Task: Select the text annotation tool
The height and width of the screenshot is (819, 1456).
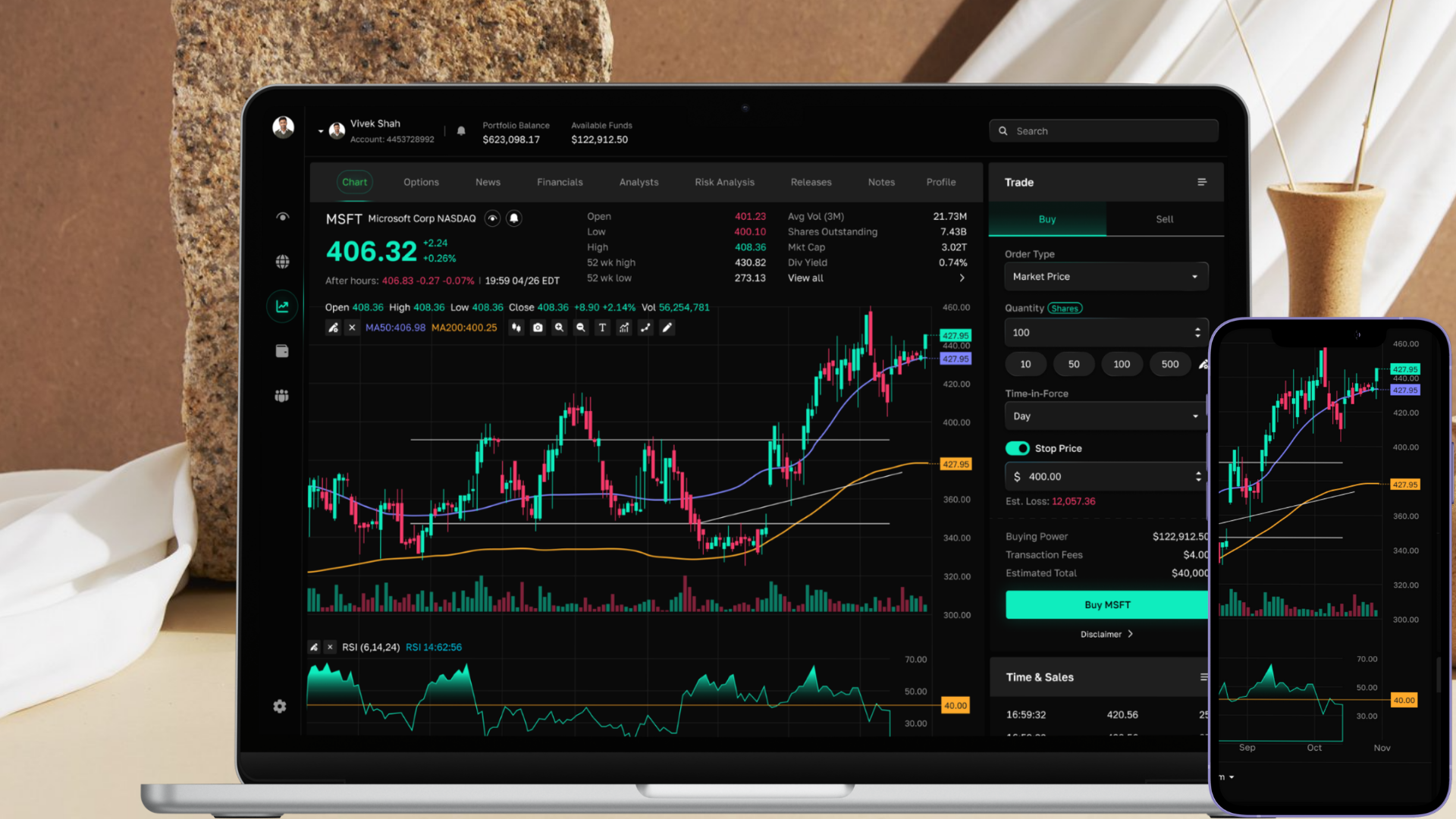Action: 601,328
